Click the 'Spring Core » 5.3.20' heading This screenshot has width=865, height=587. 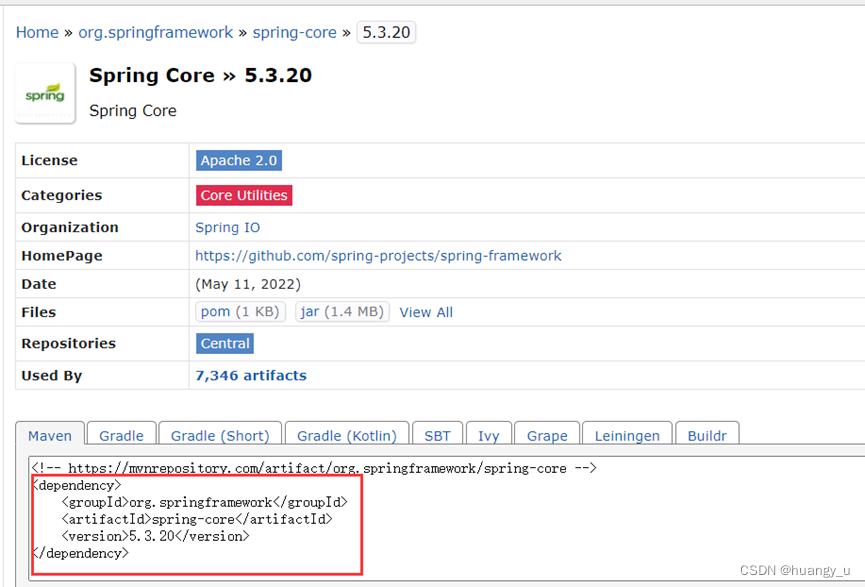click(x=201, y=75)
